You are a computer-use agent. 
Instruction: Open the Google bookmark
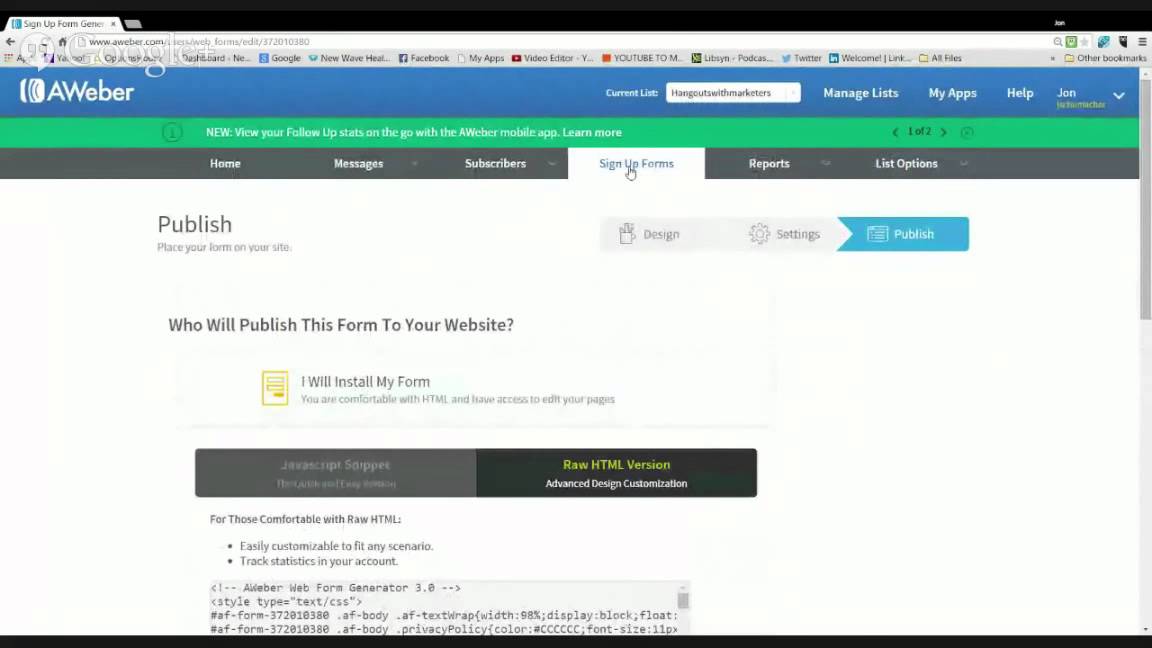280,58
